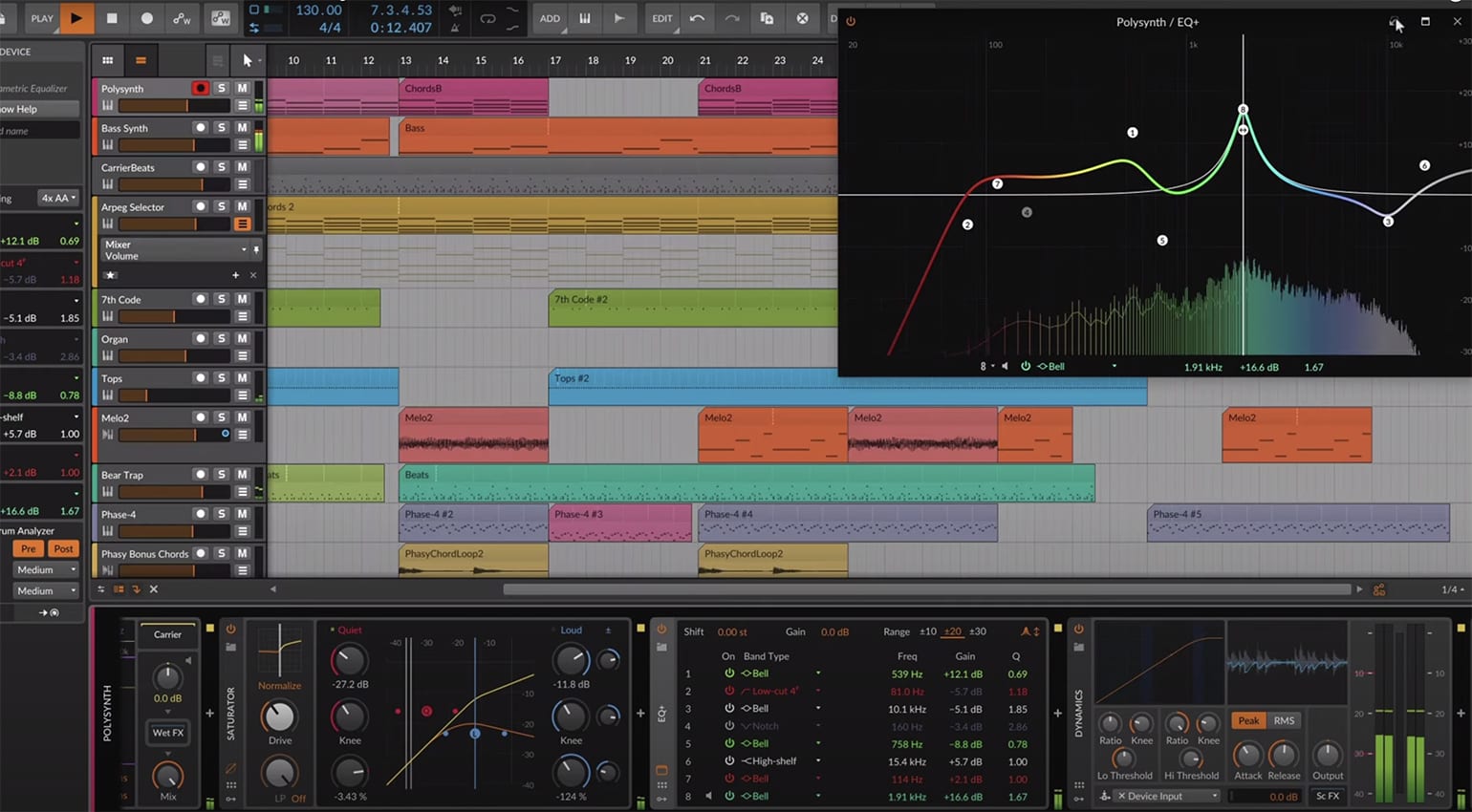This screenshot has height=812, width=1472.
Task: Click the Pre button on the Spectrum Analyzer
Action: tap(28, 548)
